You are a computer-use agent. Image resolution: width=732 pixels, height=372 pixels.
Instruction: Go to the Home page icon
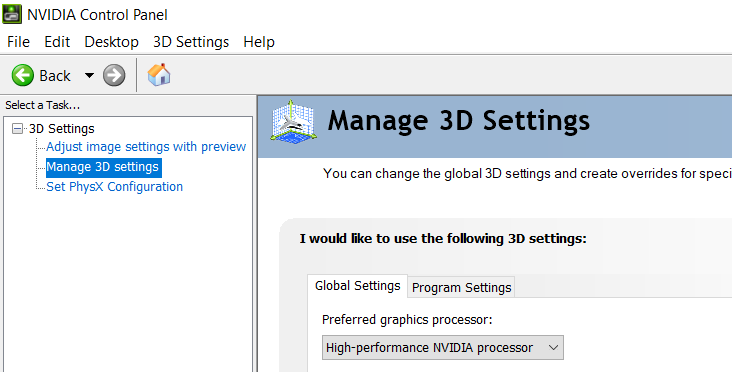click(x=159, y=75)
